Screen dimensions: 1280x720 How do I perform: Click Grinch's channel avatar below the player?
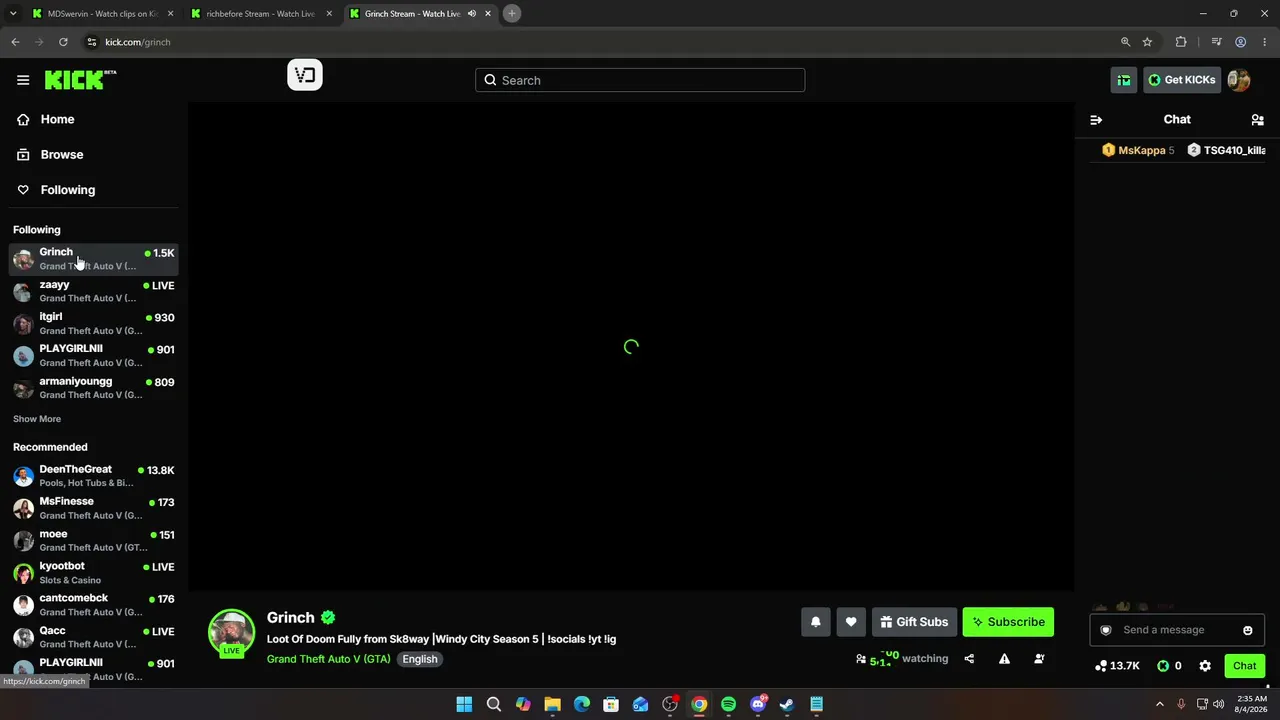point(231,633)
